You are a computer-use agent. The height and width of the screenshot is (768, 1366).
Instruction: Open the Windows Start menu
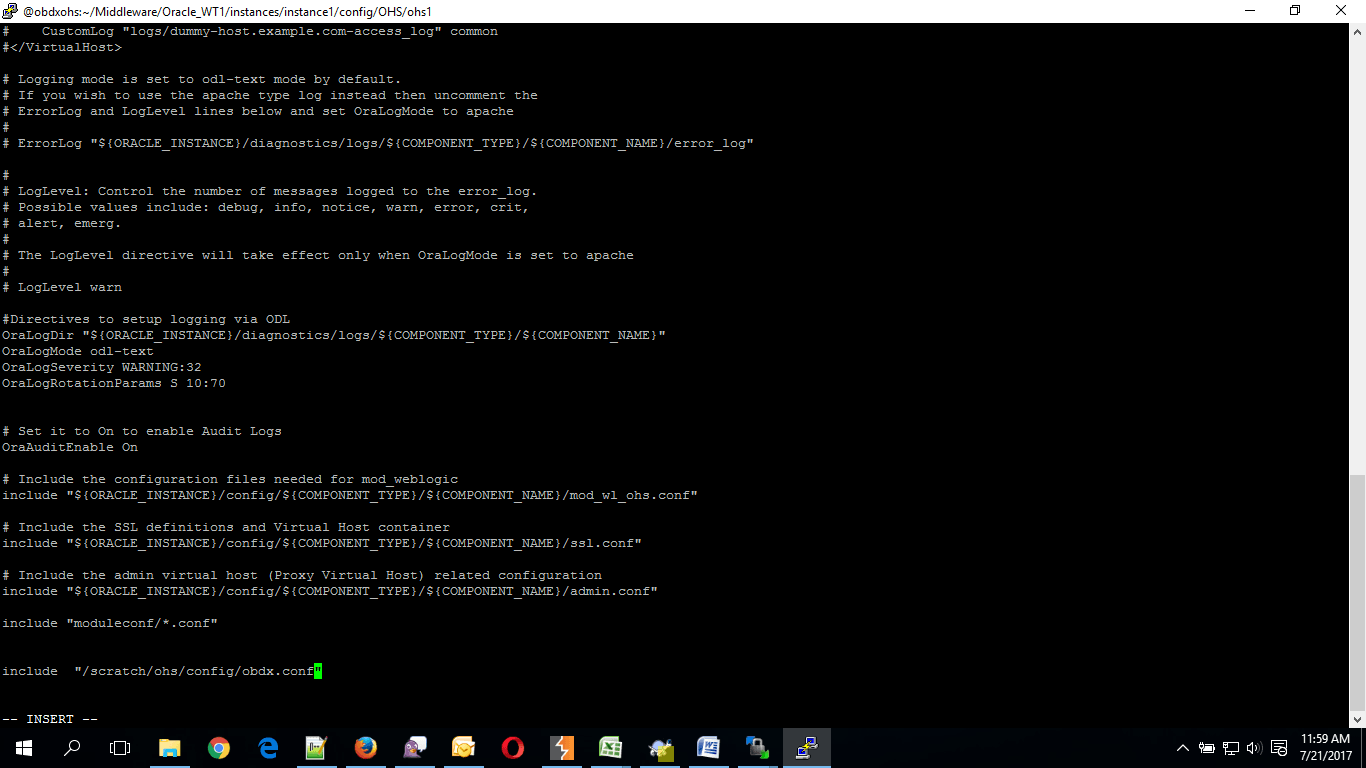tap(22, 747)
